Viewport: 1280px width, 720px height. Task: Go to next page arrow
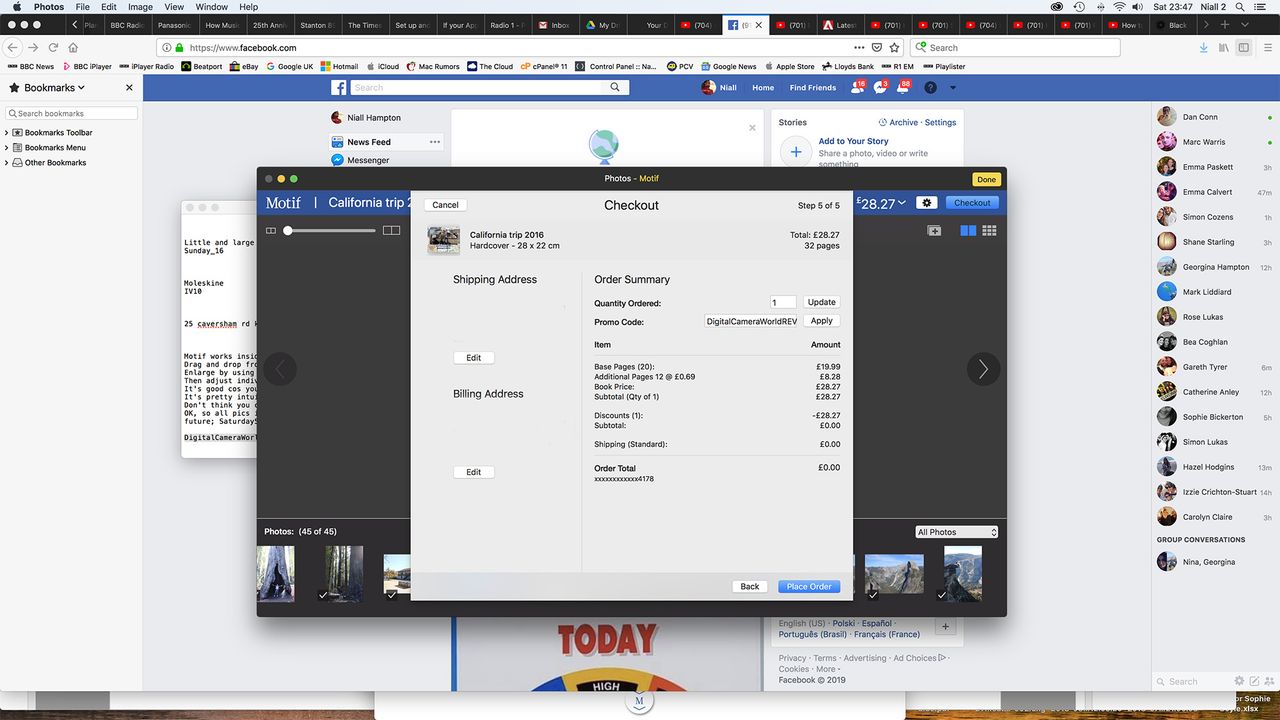(x=983, y=370)
